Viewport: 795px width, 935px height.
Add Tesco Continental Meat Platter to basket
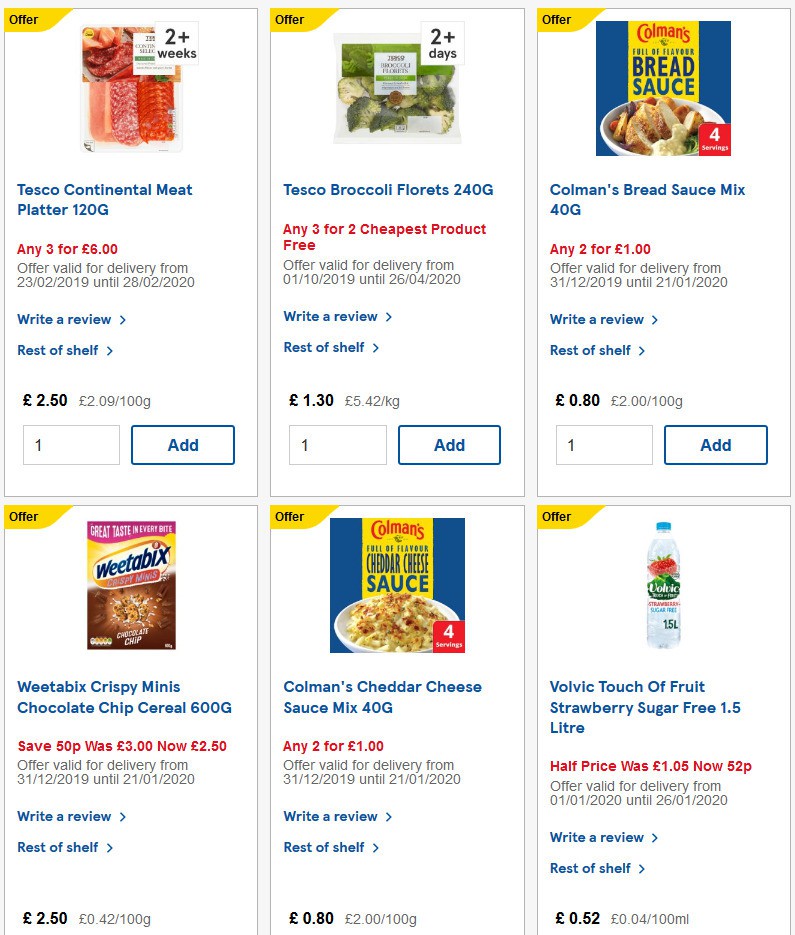(x=183, y=444)
